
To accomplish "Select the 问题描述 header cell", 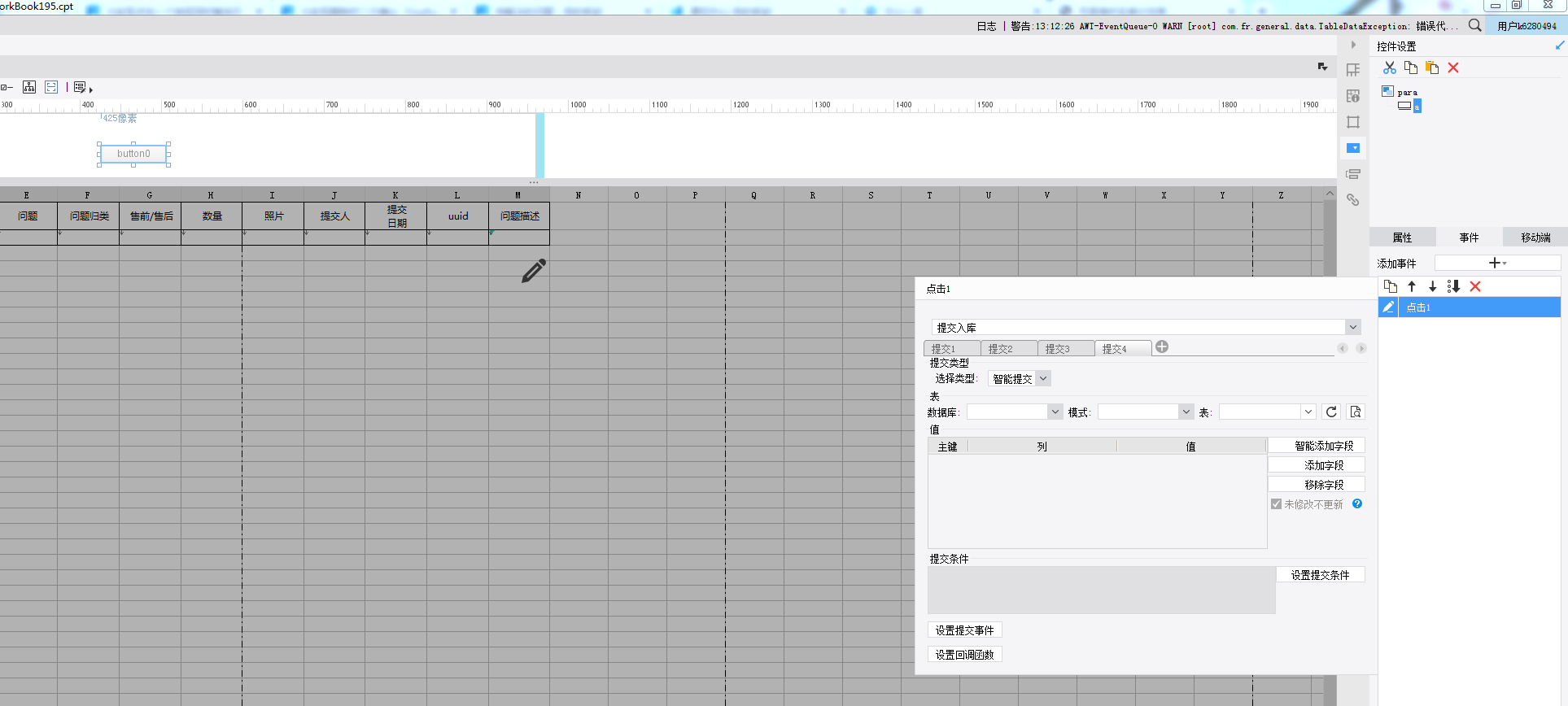I will tap(519, 216).
